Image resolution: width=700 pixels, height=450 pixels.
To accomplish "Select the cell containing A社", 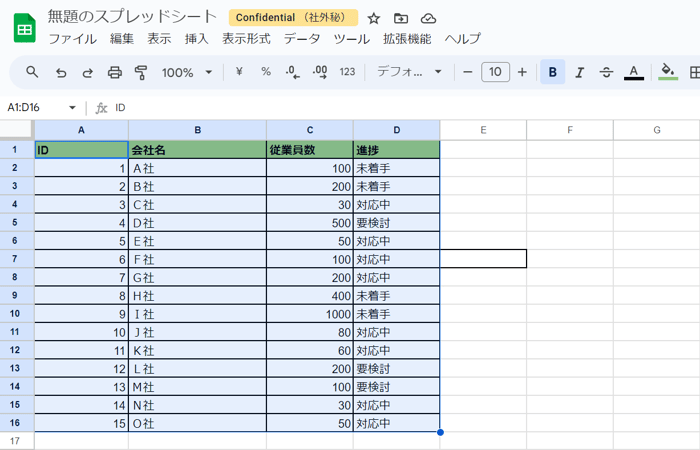I will point(197,168).
